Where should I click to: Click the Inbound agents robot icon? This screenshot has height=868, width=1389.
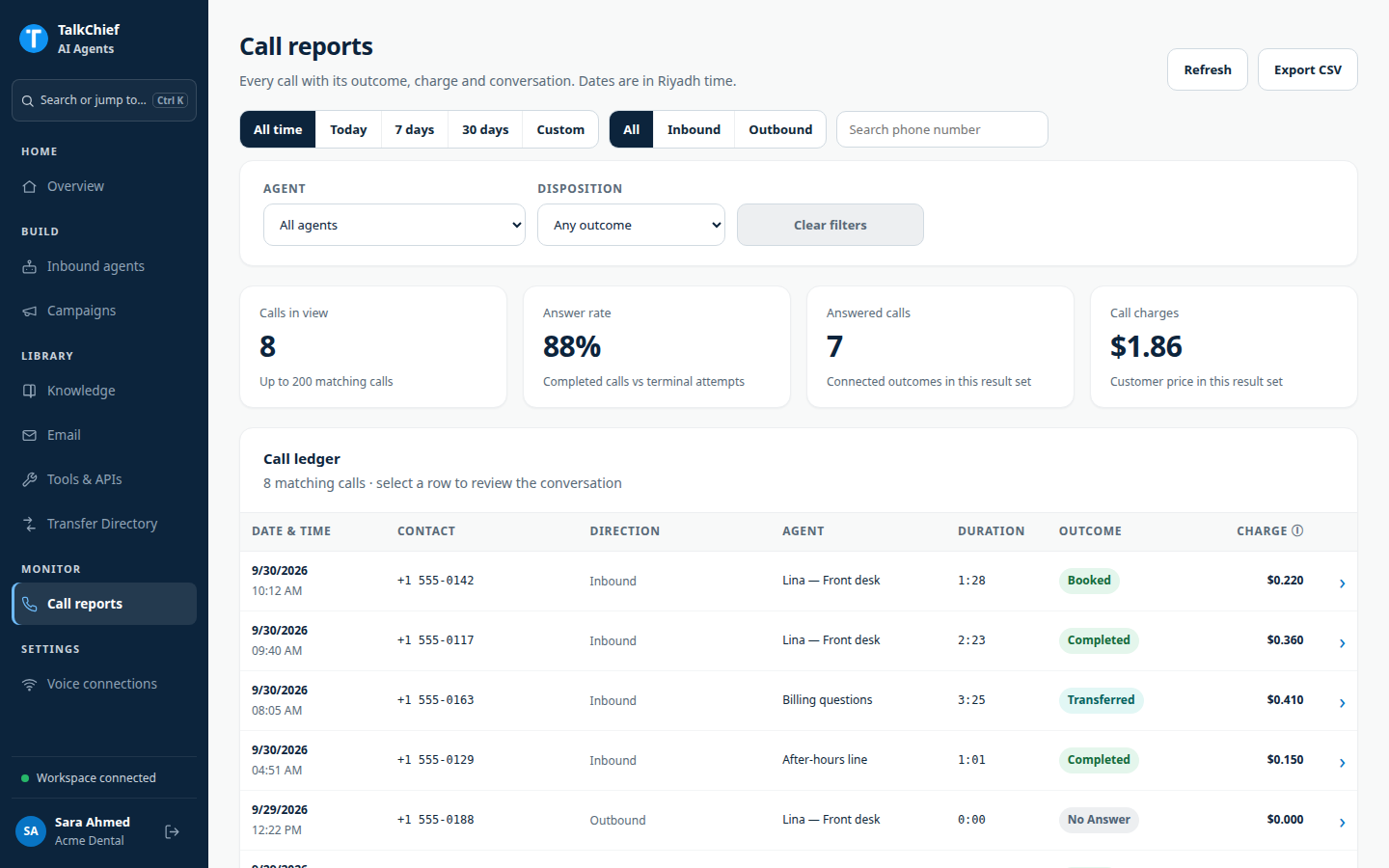click(x=30, y=266)
